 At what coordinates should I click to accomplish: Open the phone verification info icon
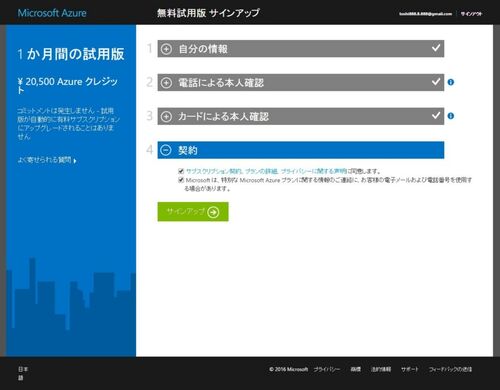click(451, 82)
